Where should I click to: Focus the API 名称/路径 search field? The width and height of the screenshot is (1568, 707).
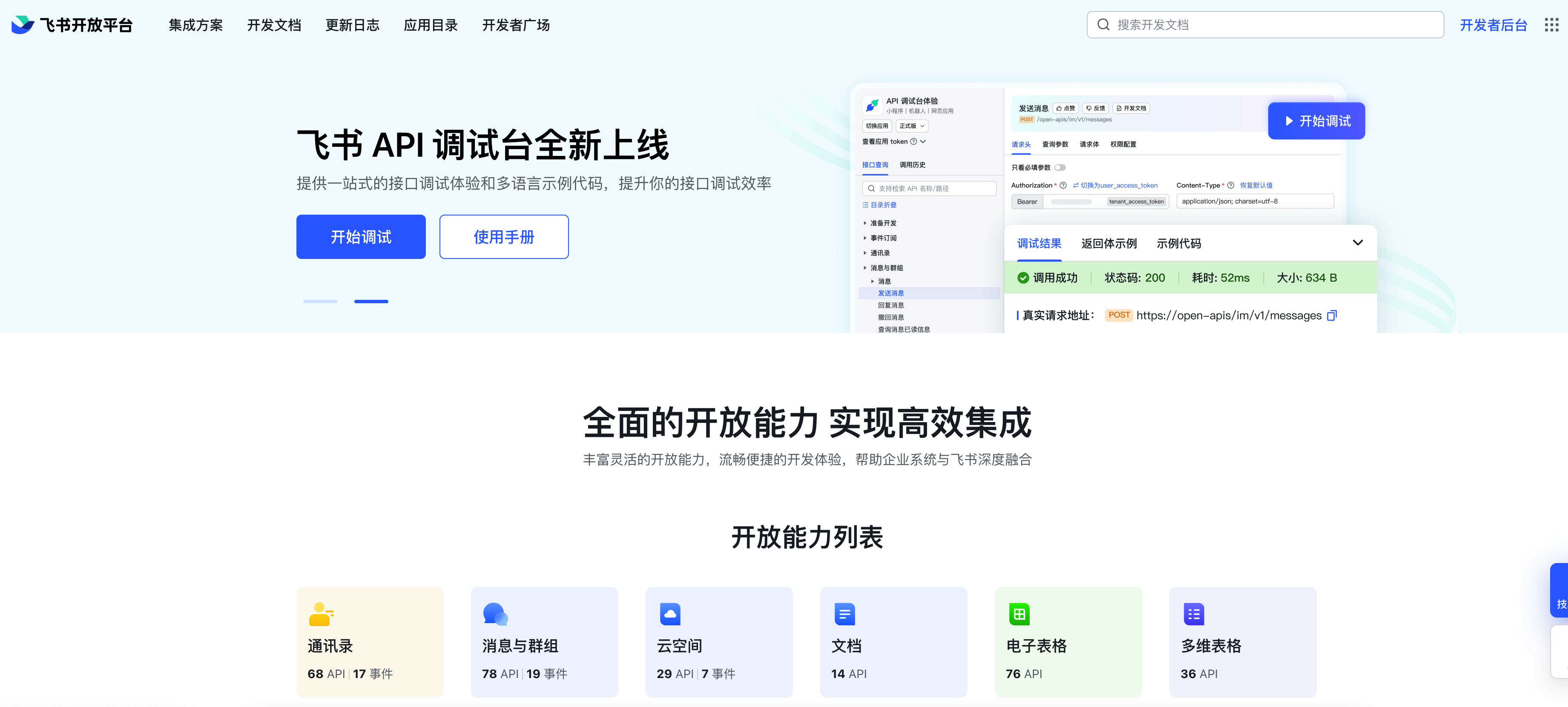pyautogui.click(x=929, y=189)
